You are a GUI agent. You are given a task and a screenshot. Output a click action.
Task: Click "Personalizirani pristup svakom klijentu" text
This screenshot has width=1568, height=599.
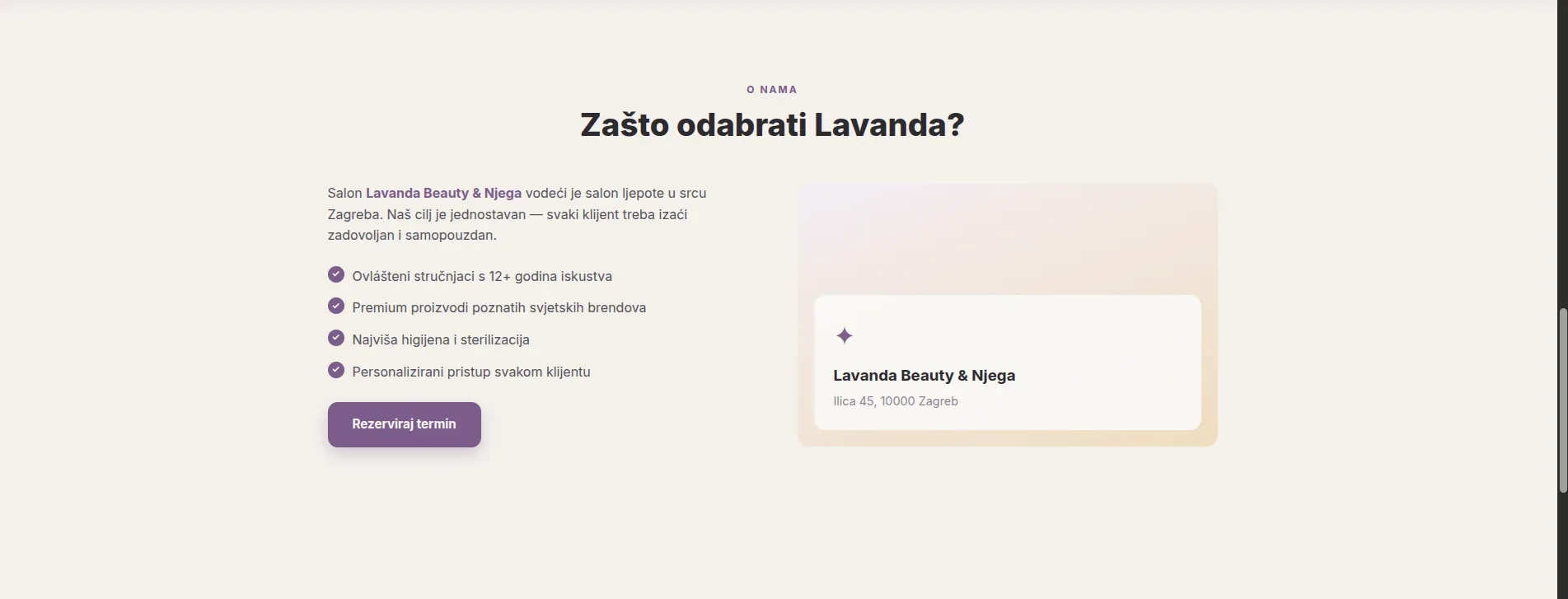pyautogui.click(x=471, y=372)
